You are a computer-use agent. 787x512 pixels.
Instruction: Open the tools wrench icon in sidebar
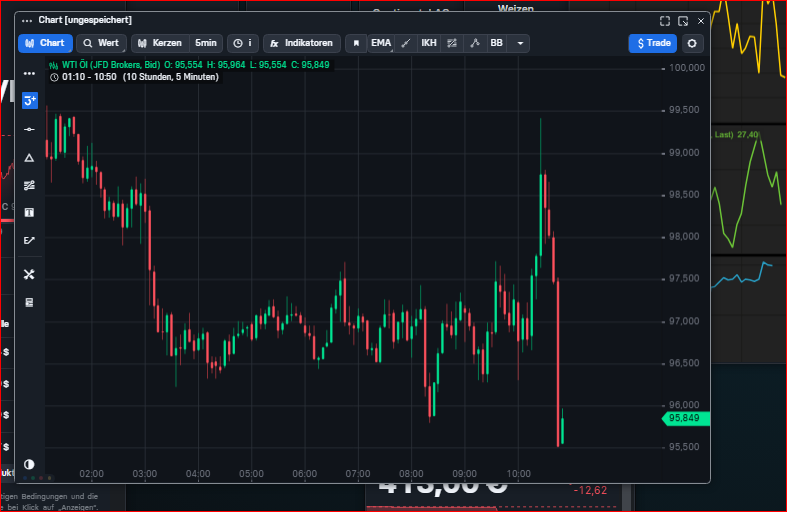(29, 274)
